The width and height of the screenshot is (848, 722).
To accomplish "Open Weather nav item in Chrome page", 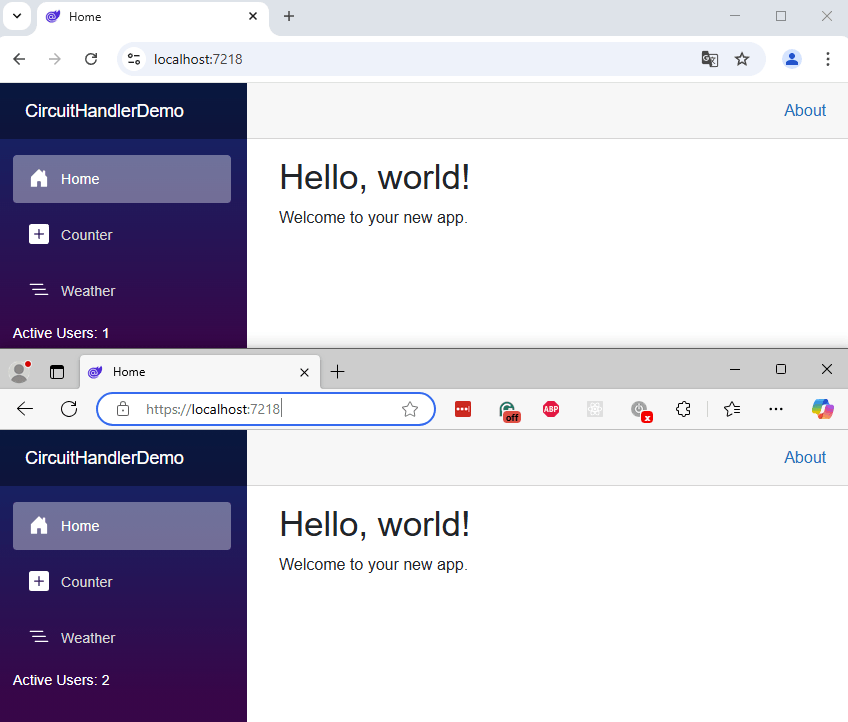I will pyautogui.click(x=122, y=291).
